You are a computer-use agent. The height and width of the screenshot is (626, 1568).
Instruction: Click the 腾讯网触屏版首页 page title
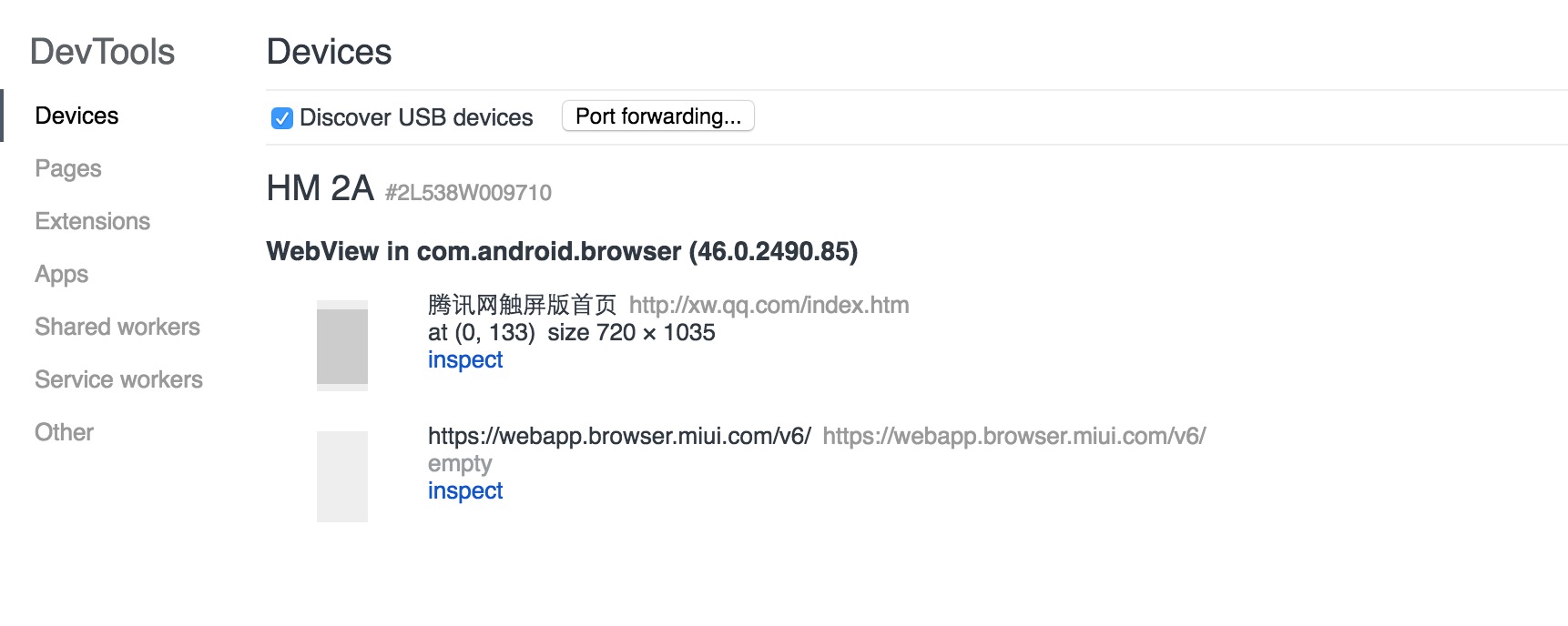coord(522,305)
